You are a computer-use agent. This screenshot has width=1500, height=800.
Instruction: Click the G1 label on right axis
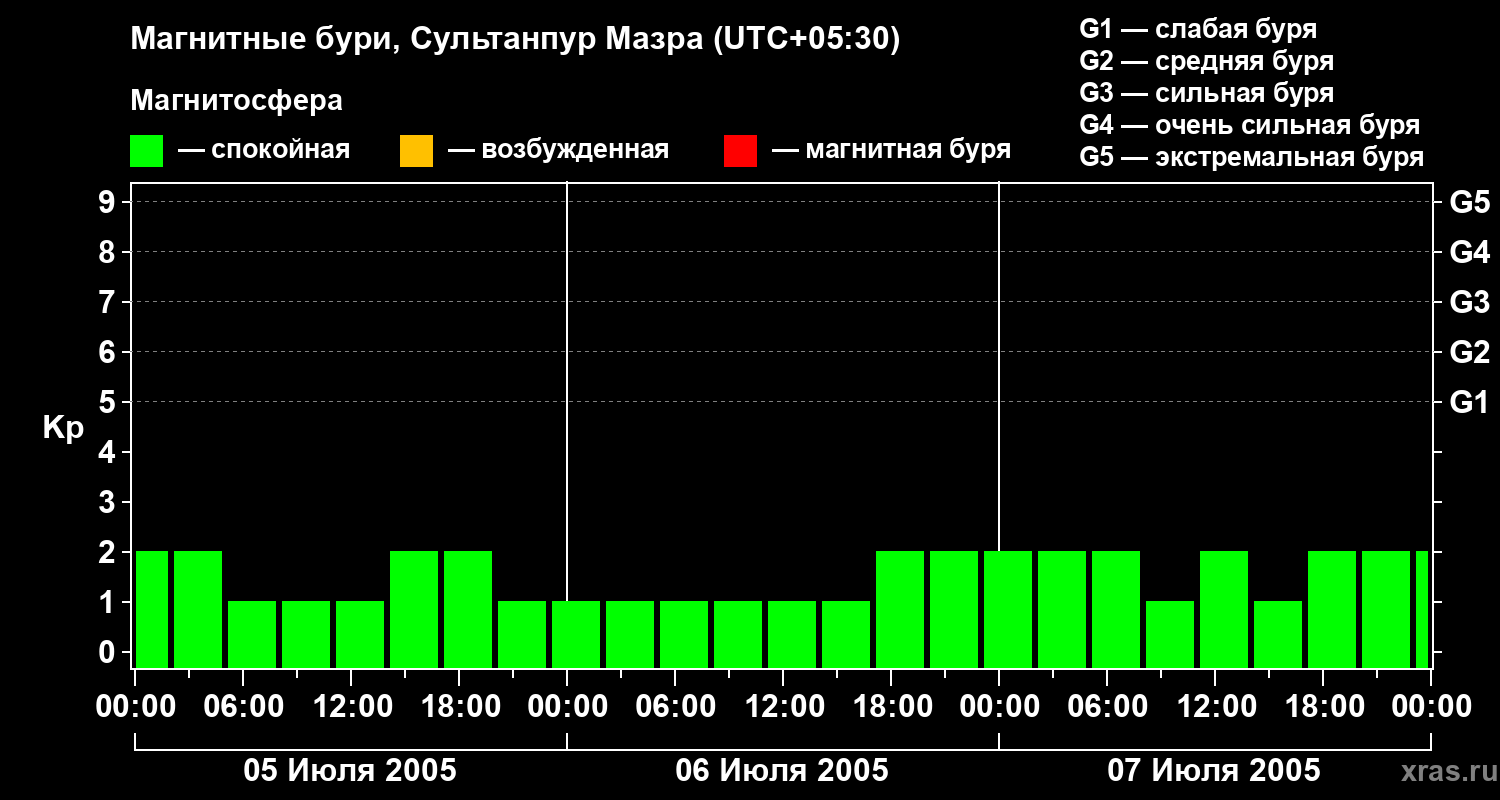(x=1470, y=402)
